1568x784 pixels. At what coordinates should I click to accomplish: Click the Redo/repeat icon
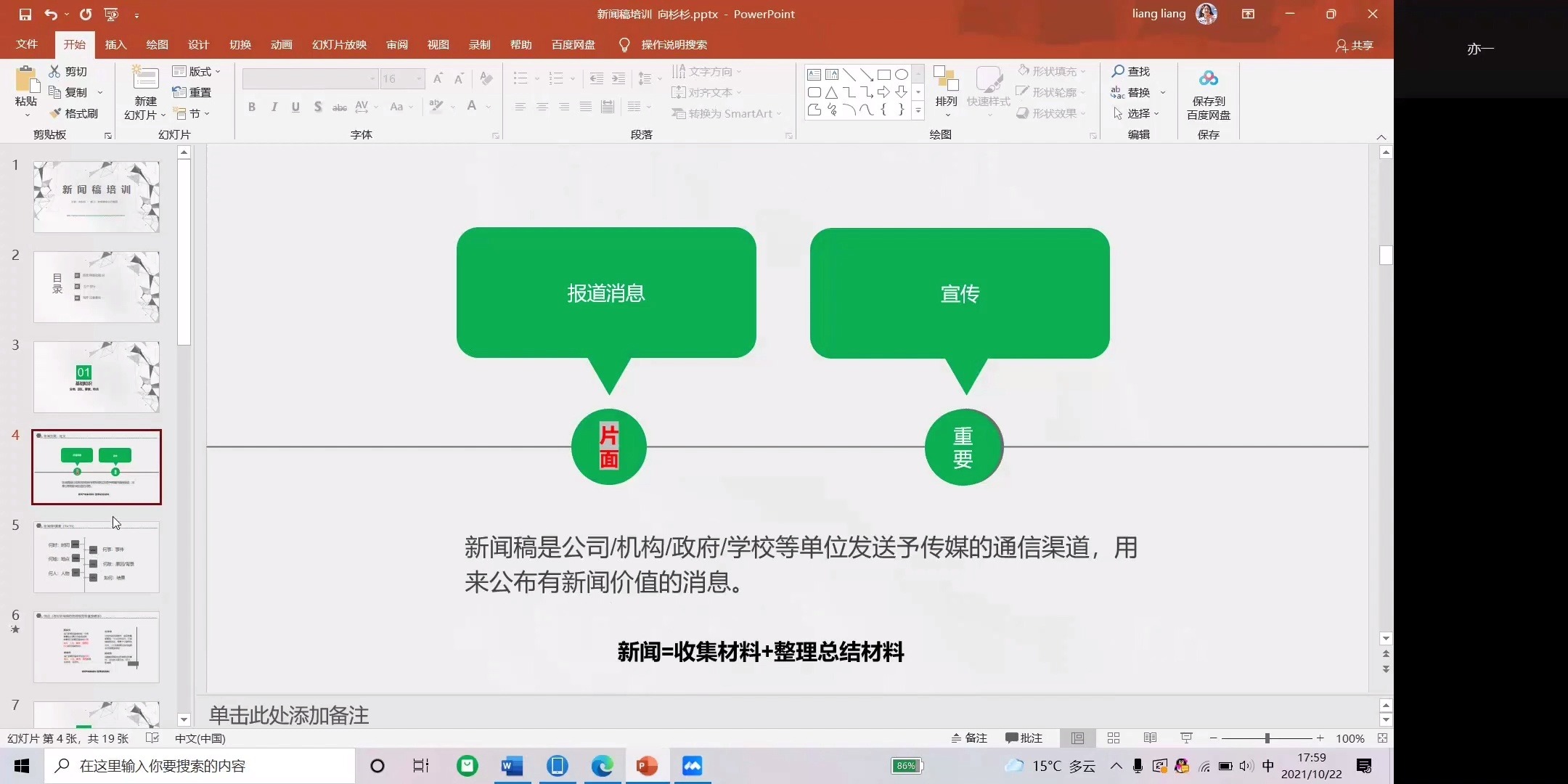pos(86,14)
